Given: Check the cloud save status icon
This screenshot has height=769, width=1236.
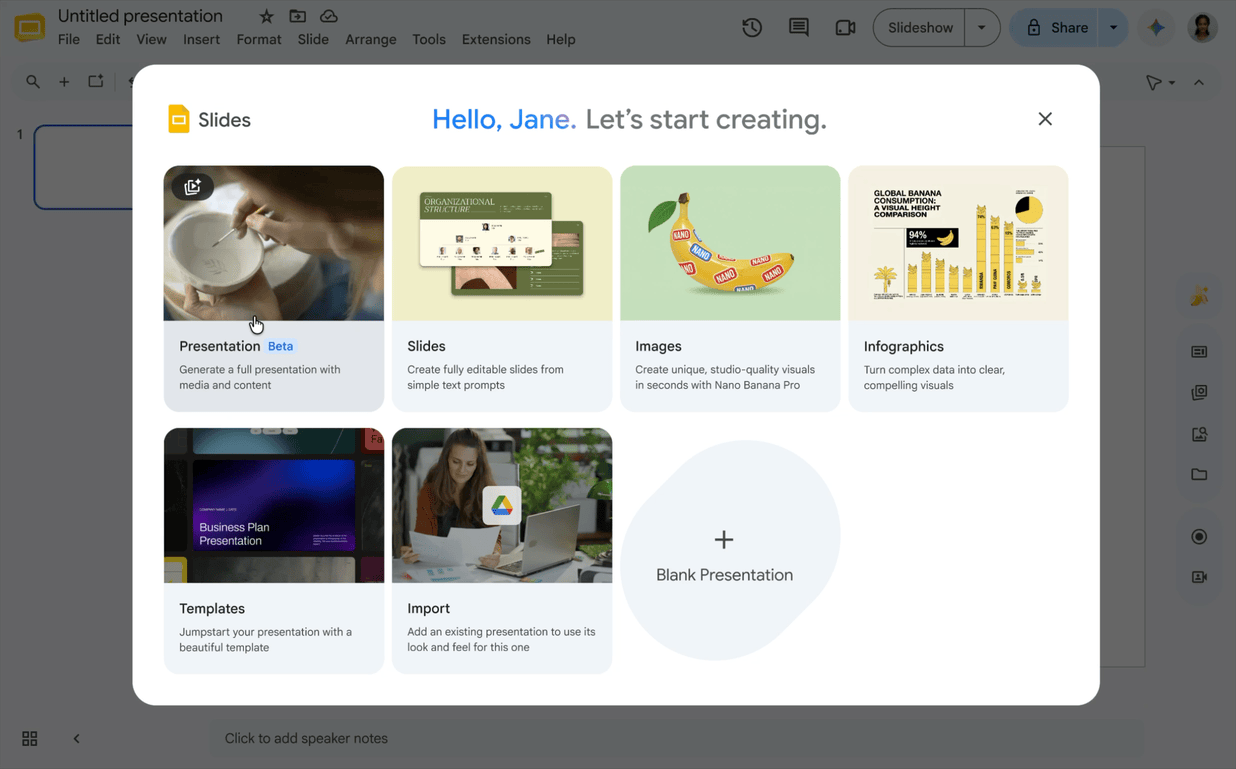Looking at the screenshot, I should click(328, 16).
